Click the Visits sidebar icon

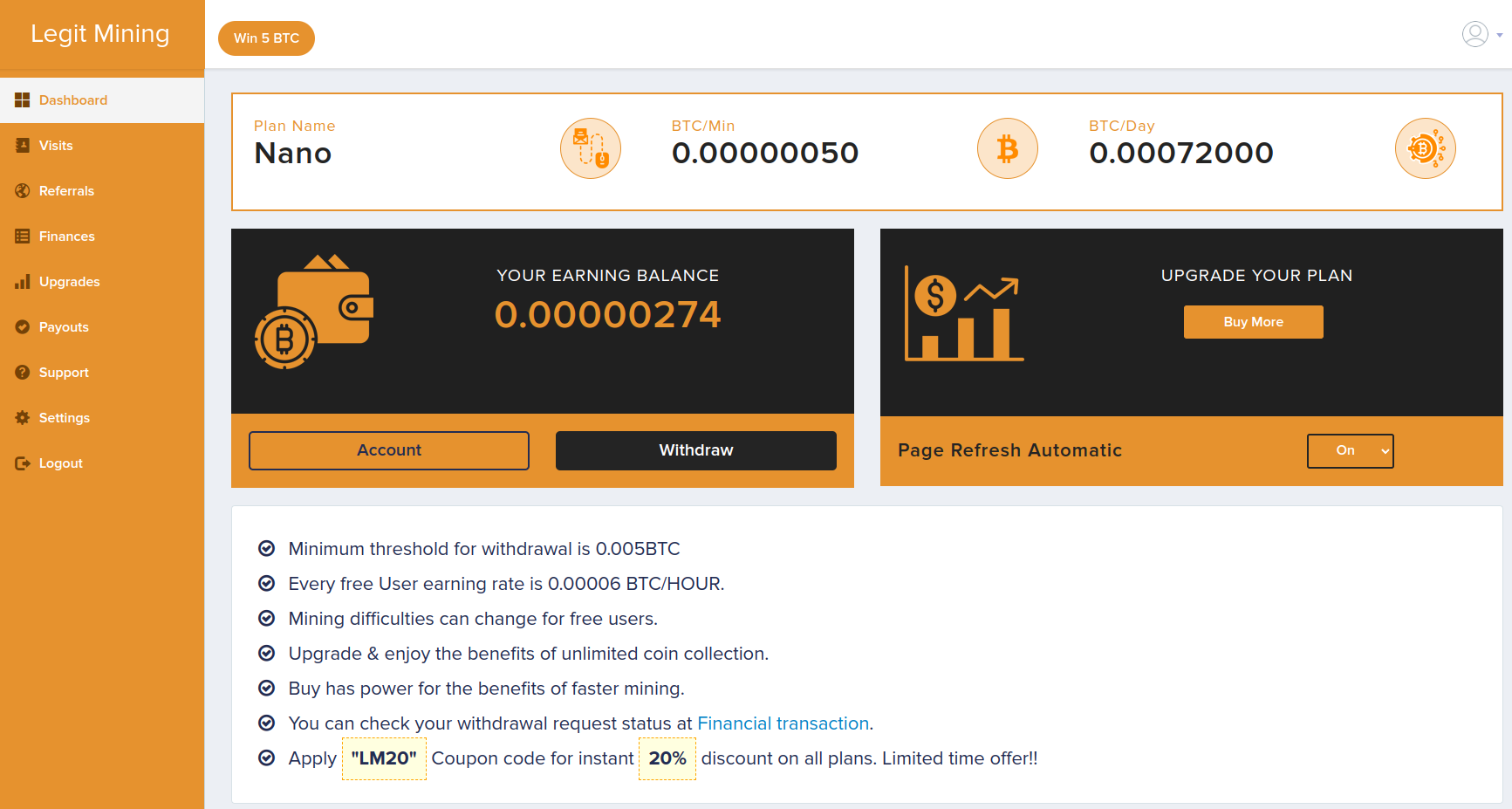coord(23,146)
